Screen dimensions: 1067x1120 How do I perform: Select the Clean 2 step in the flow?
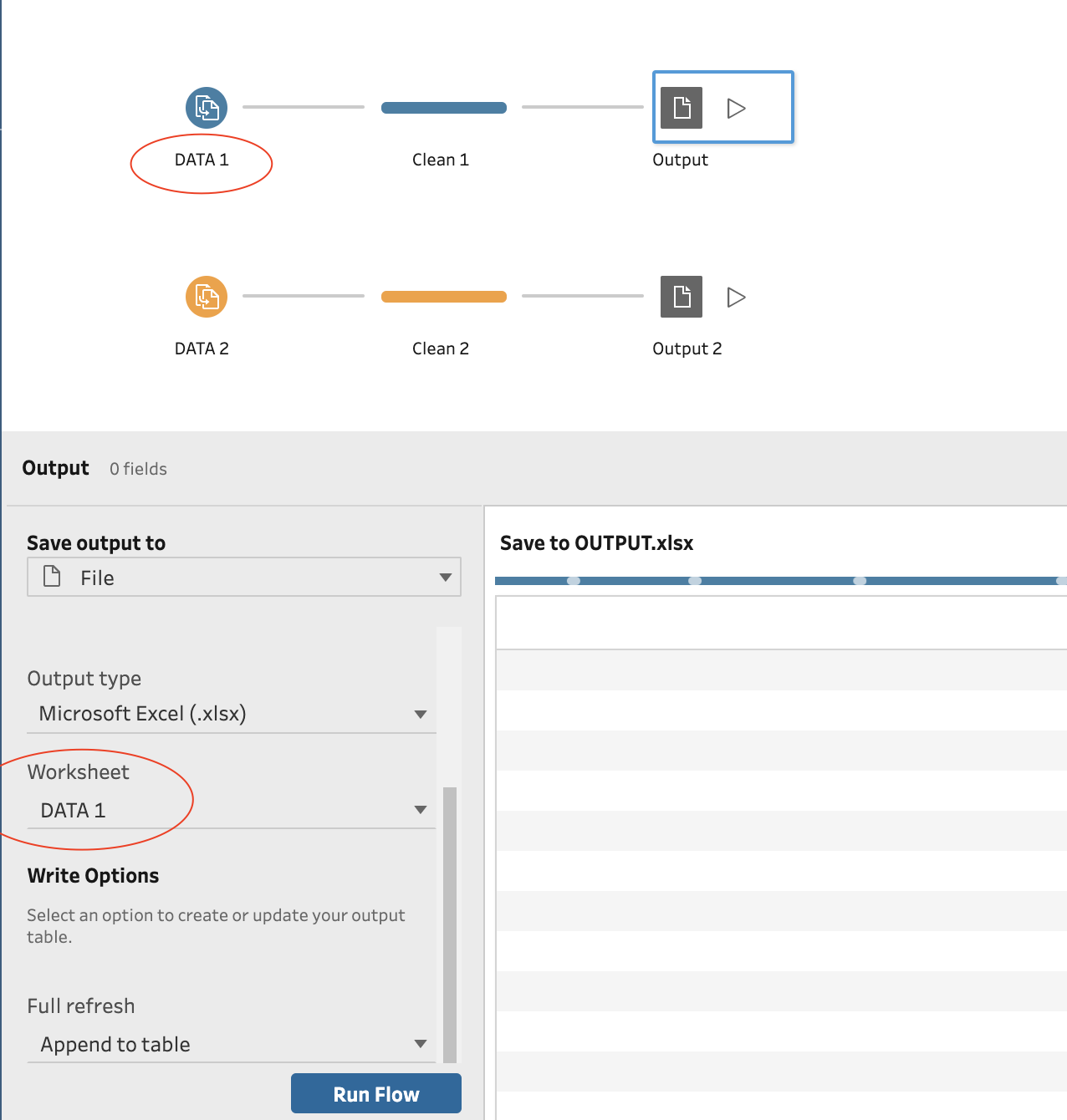pyautogui.click(x=443, y=296)
